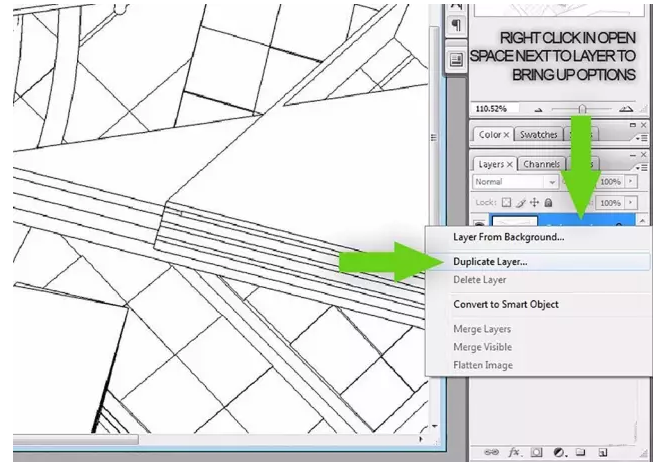Click the canvas horizontal scrollbar thumb

75,440
